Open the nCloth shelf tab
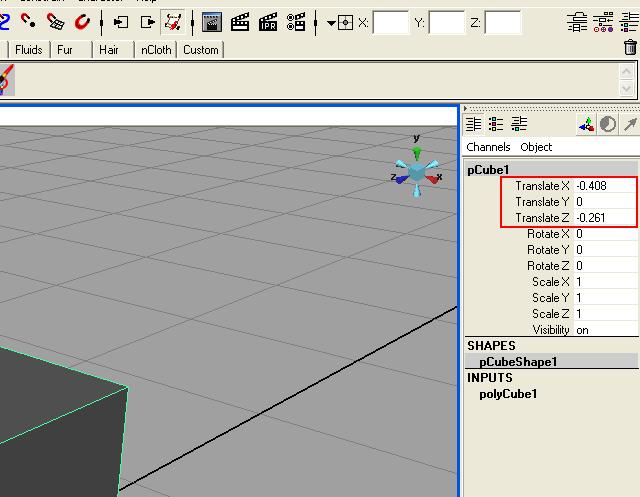 tap(156, 50)
